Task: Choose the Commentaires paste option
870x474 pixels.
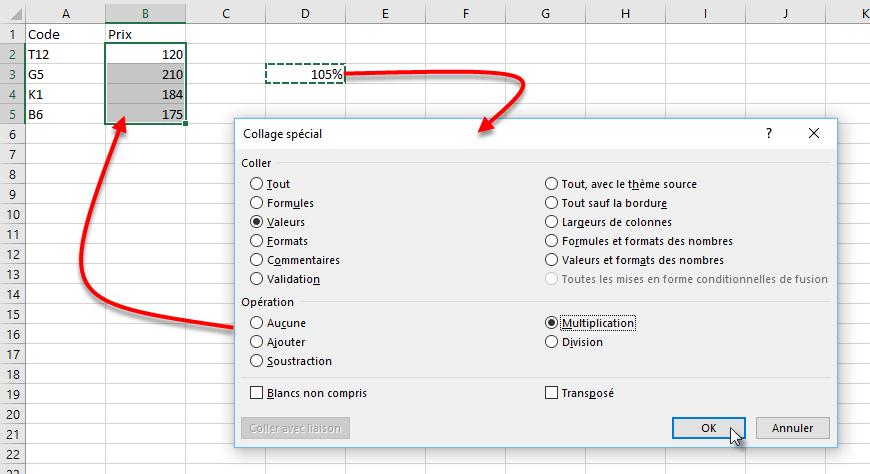Action: 257,260
